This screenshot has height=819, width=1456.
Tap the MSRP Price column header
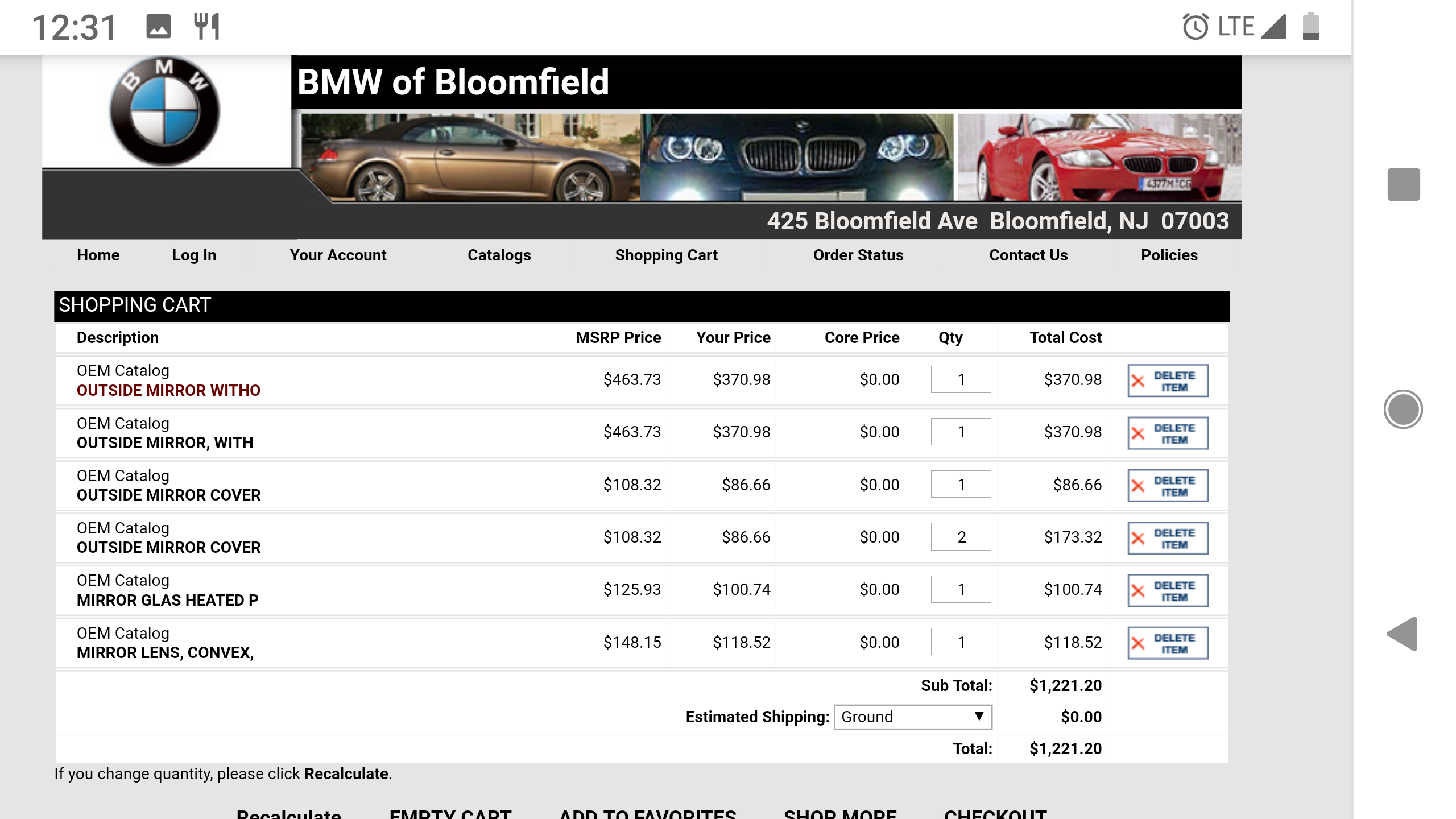[x=618, y=338]
